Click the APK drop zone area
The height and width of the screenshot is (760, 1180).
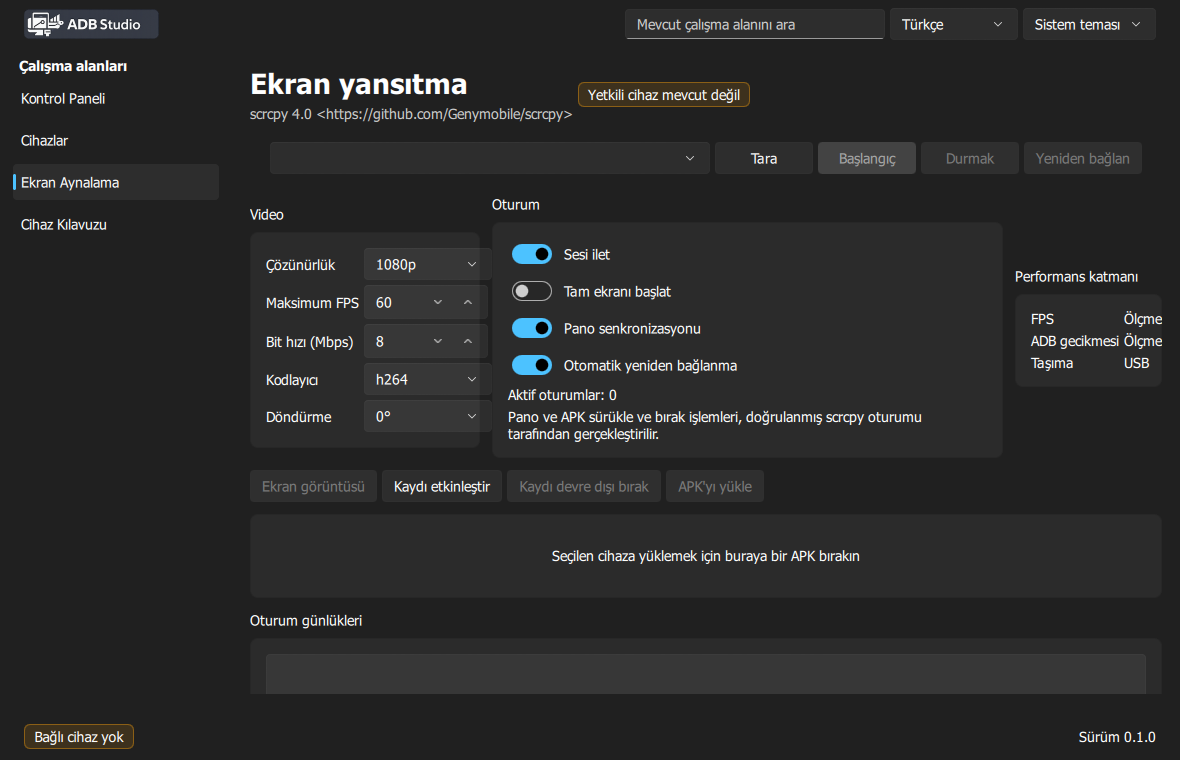(x=705, y=556)
